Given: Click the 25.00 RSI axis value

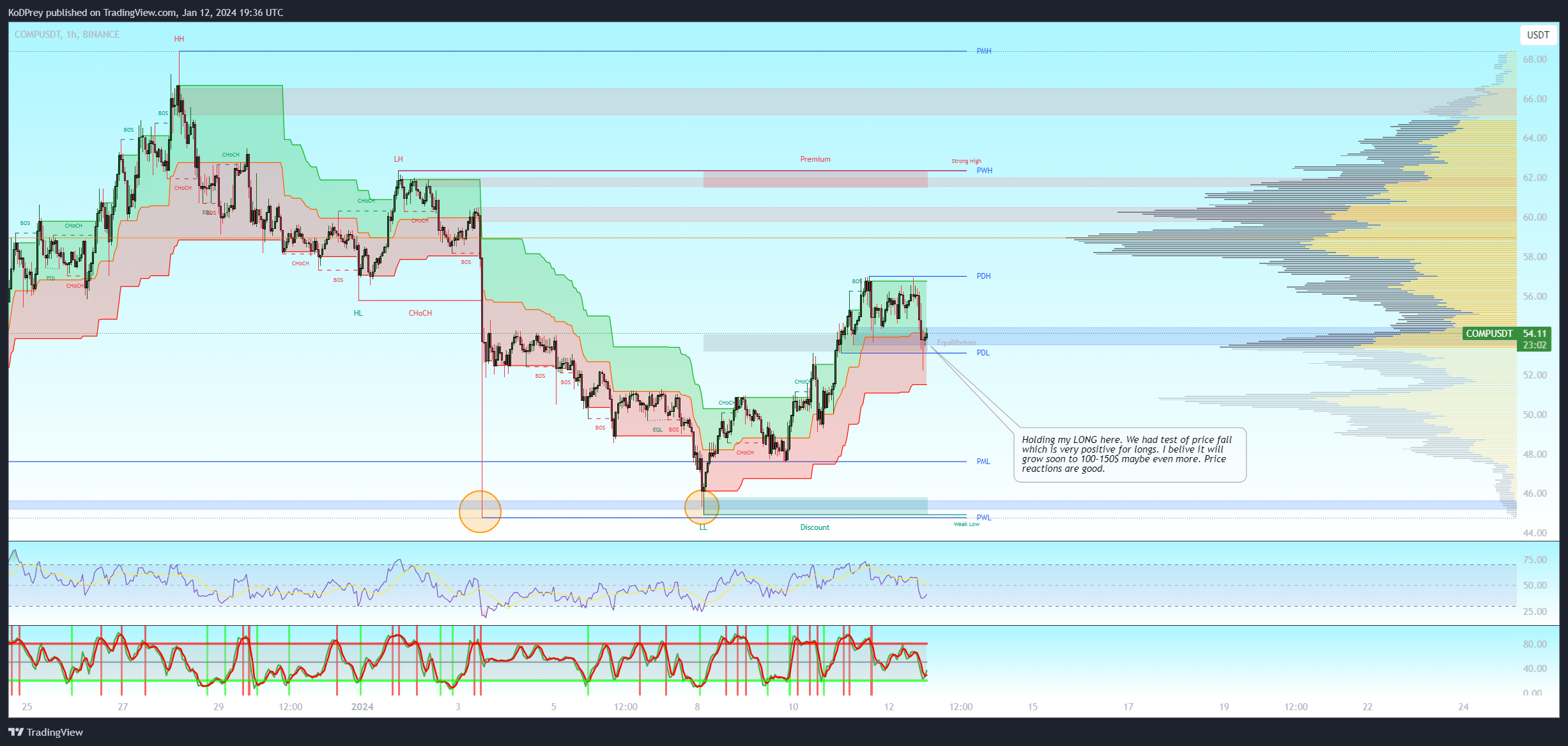Looking at the screenshot, I should (1535, 612).
